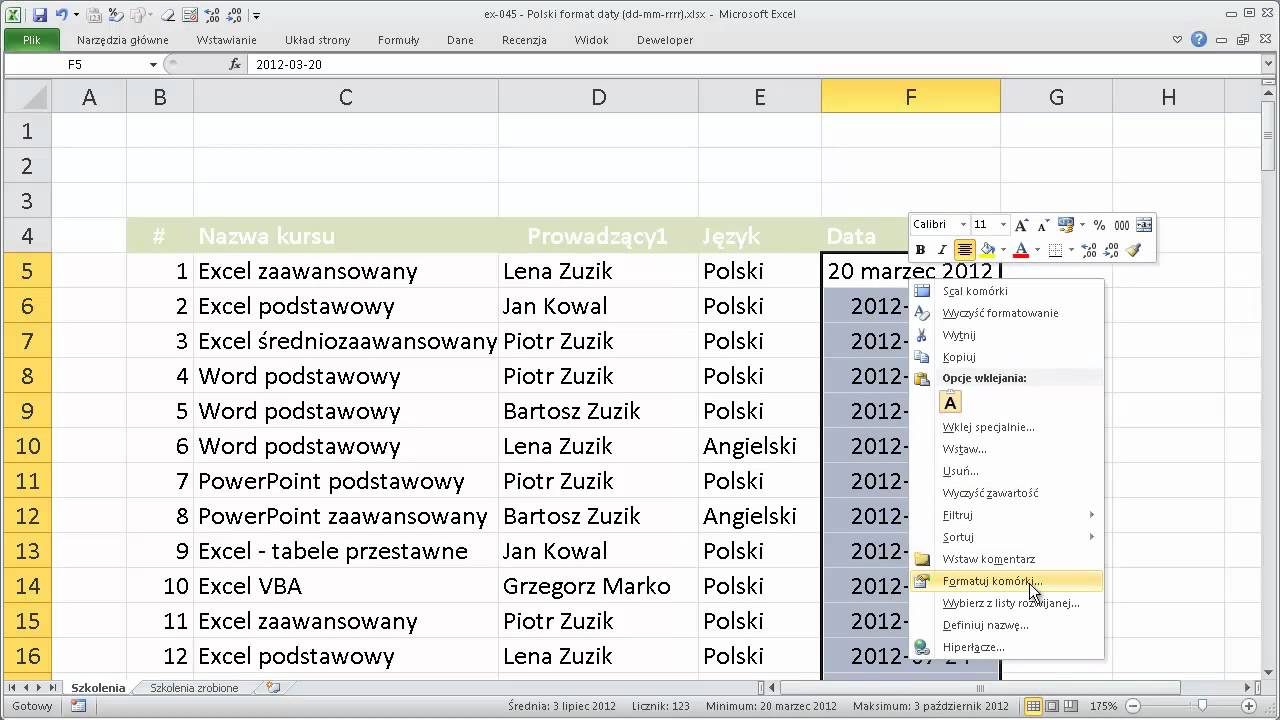1280x720 pixels.
Task: Choose Wyczyść formatowanie in context menu
Action: click(x=1006, y=313)
